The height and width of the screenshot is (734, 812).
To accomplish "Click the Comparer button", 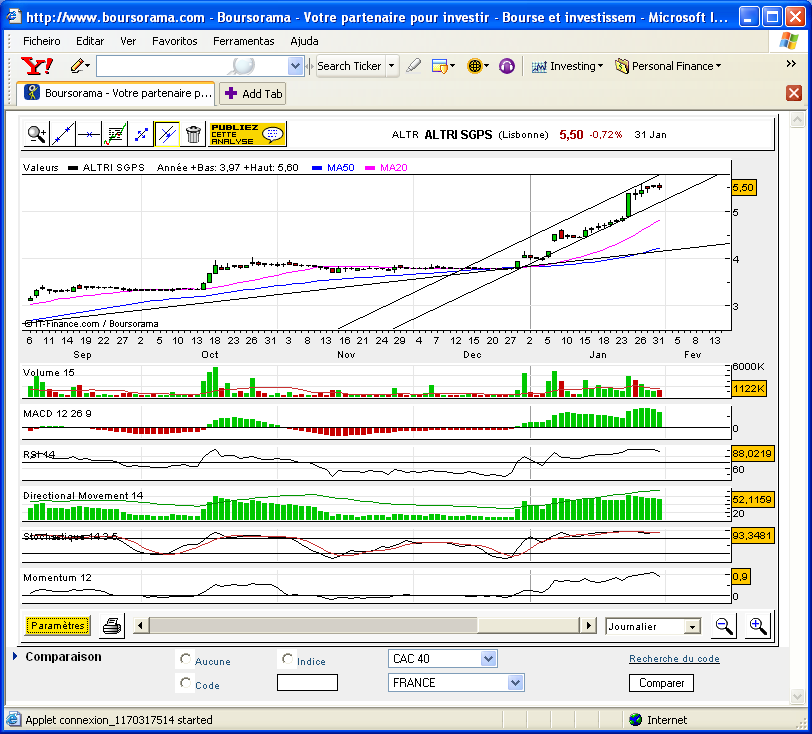I will (x=661, y=683).
